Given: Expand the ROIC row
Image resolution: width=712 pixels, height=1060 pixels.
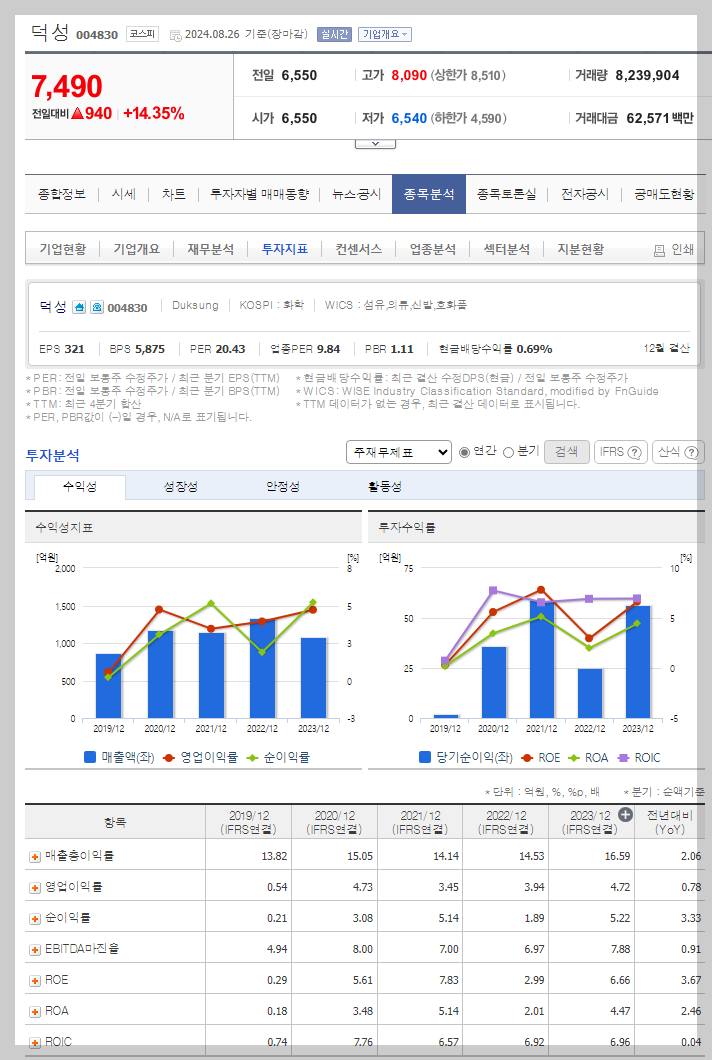Looking at the screenshot, I should pyautogui.click(x=35, y=1043).
